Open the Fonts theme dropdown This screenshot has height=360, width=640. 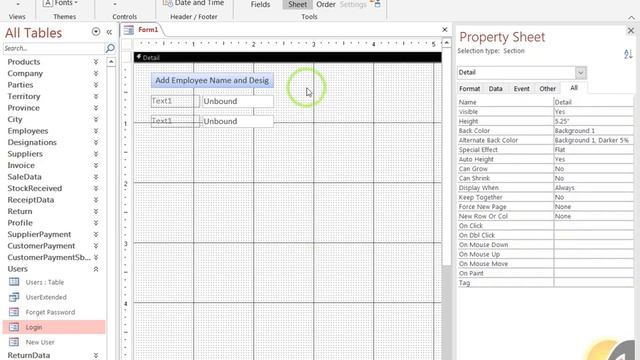point(61,3)
